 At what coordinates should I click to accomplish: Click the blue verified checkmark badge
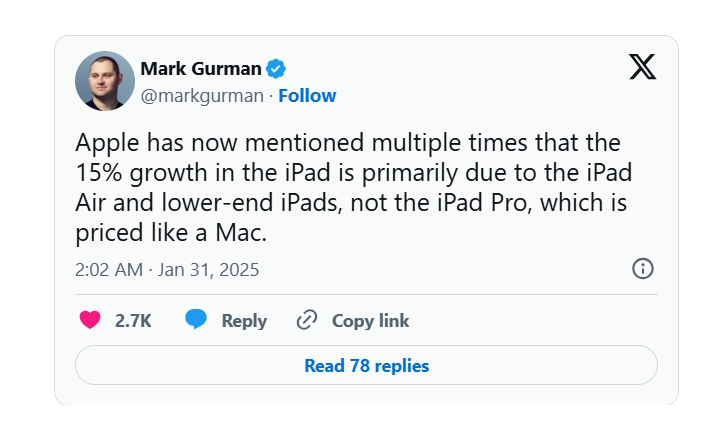coord(276,69)
